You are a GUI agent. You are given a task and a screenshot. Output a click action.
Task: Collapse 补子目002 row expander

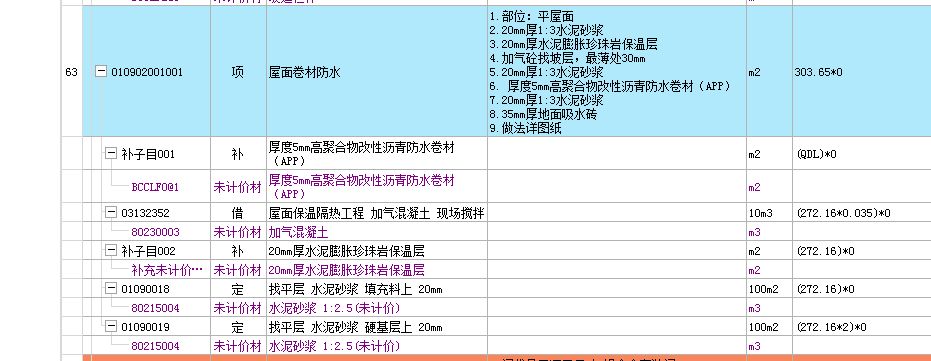pos(111,251)
